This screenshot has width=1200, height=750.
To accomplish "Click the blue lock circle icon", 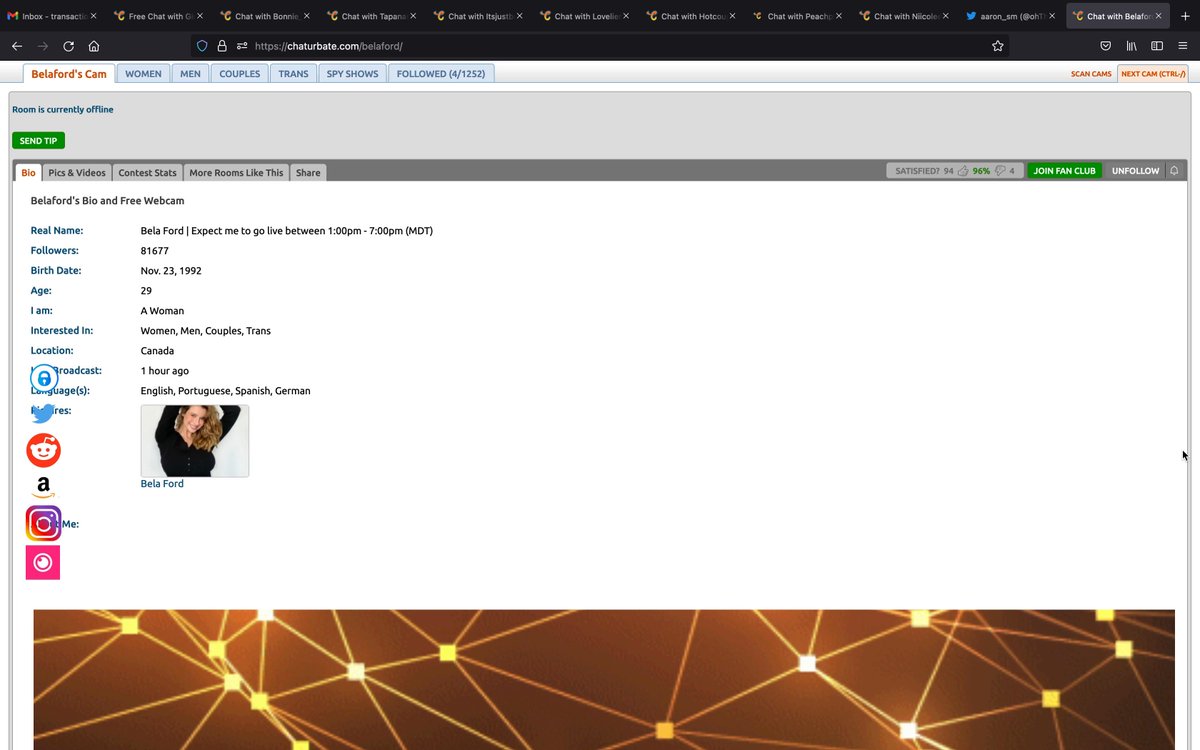I will [44, 379].
